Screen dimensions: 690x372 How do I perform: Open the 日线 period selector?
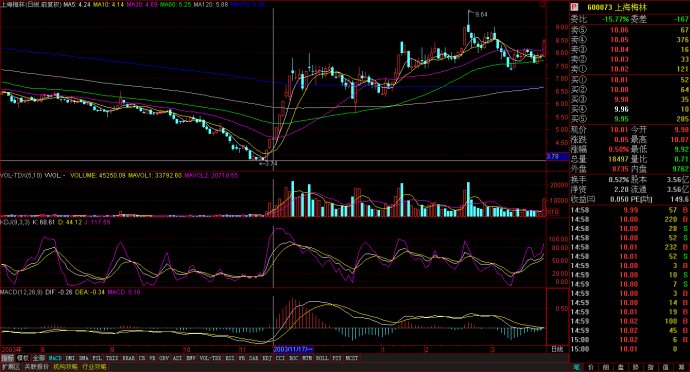(557, 349)
